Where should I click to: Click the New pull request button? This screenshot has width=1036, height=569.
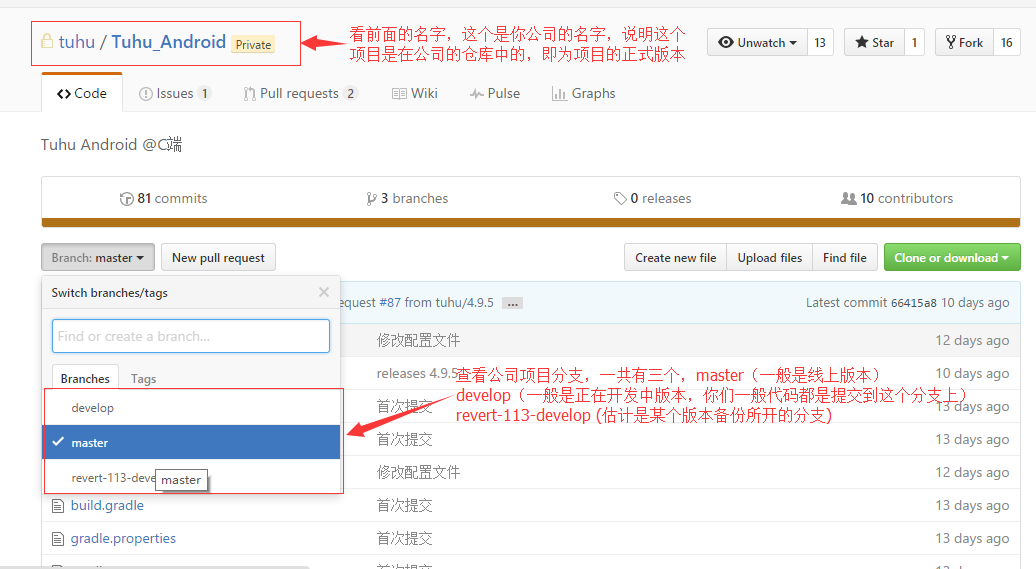tap(218, 257)
